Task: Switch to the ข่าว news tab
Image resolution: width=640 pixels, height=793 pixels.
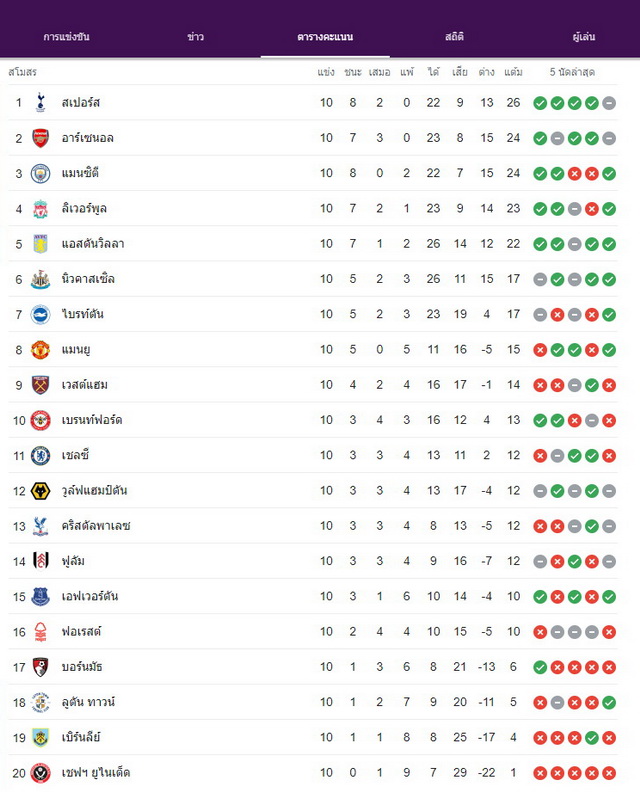Action: pyautogui.click(x=195, y=37)
